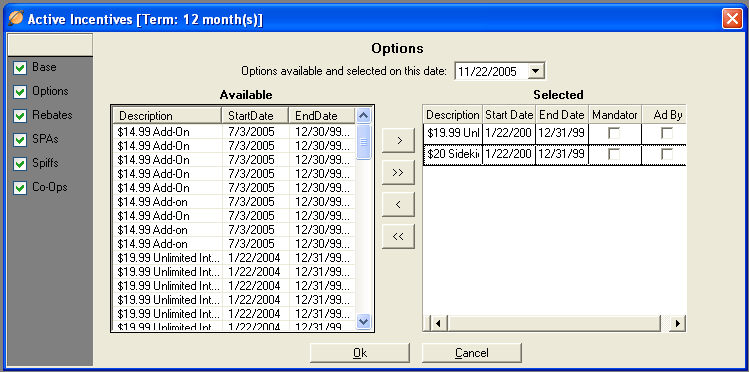Remove all options with << button
The width and height of the screenshot is (749, 372).
pos(398,236)
